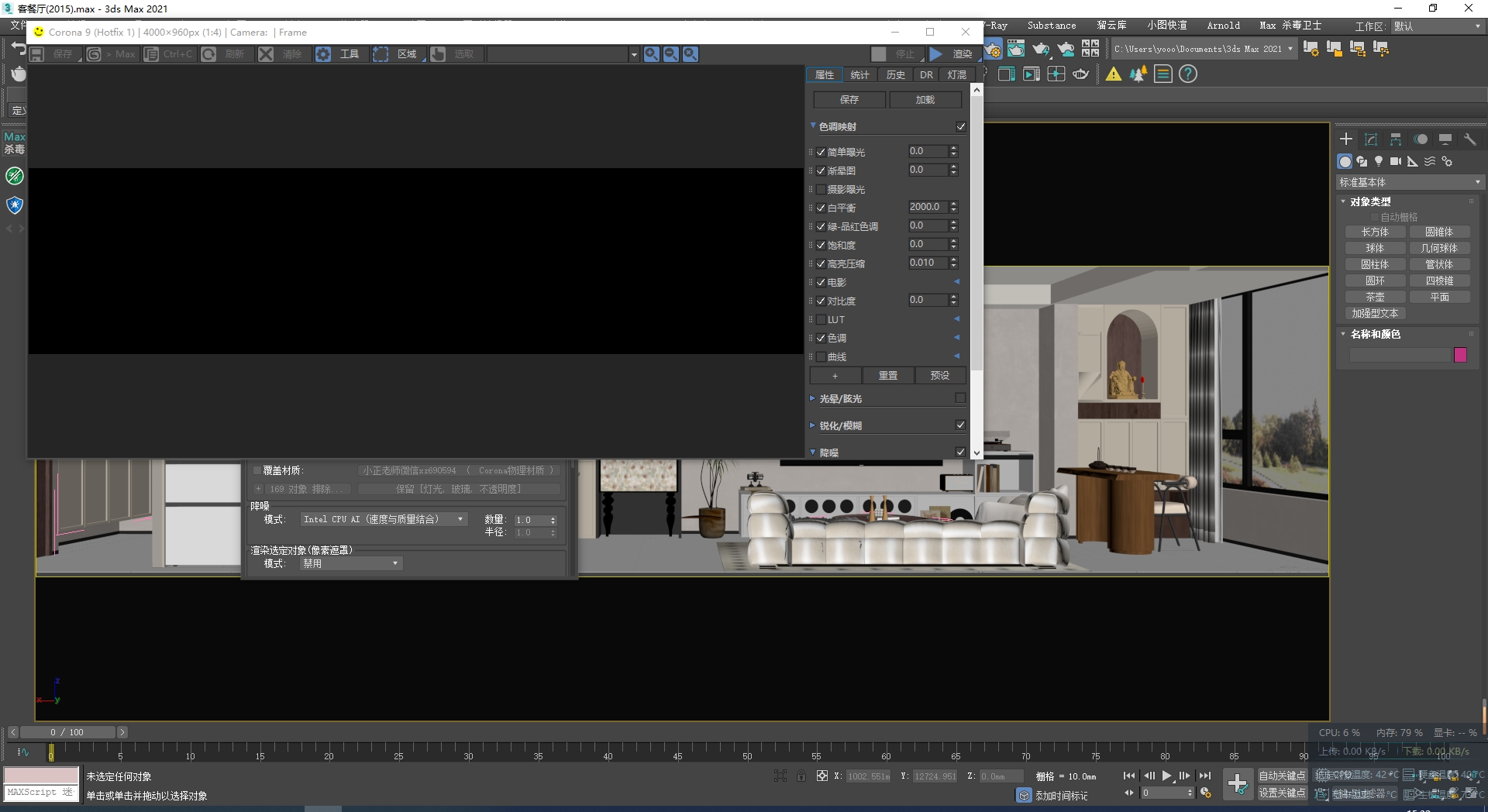
Task: Click the Ctrl+C copy icon
Action: [x=151, y=54]
